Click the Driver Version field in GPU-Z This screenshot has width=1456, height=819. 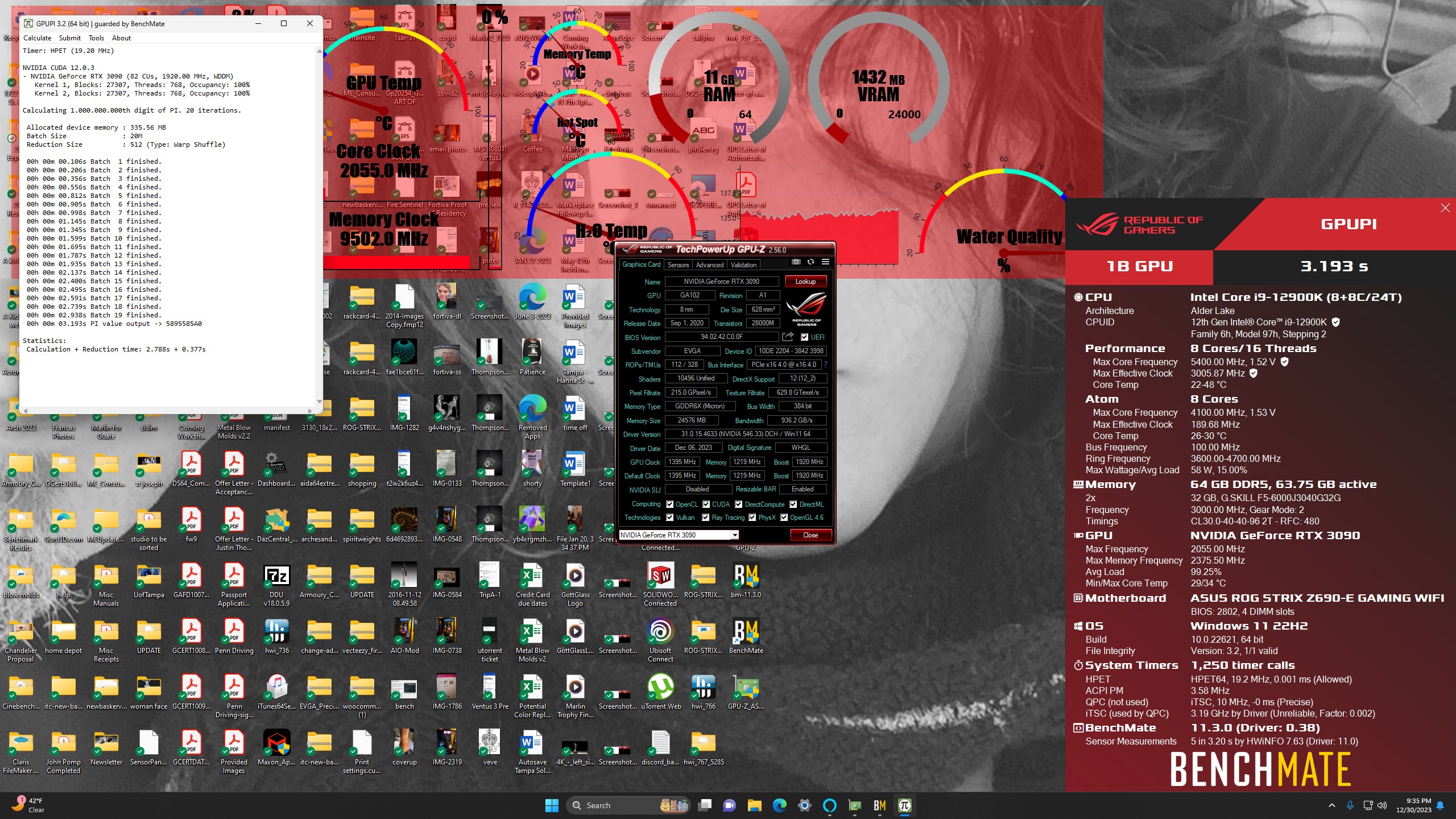point(746,434)
